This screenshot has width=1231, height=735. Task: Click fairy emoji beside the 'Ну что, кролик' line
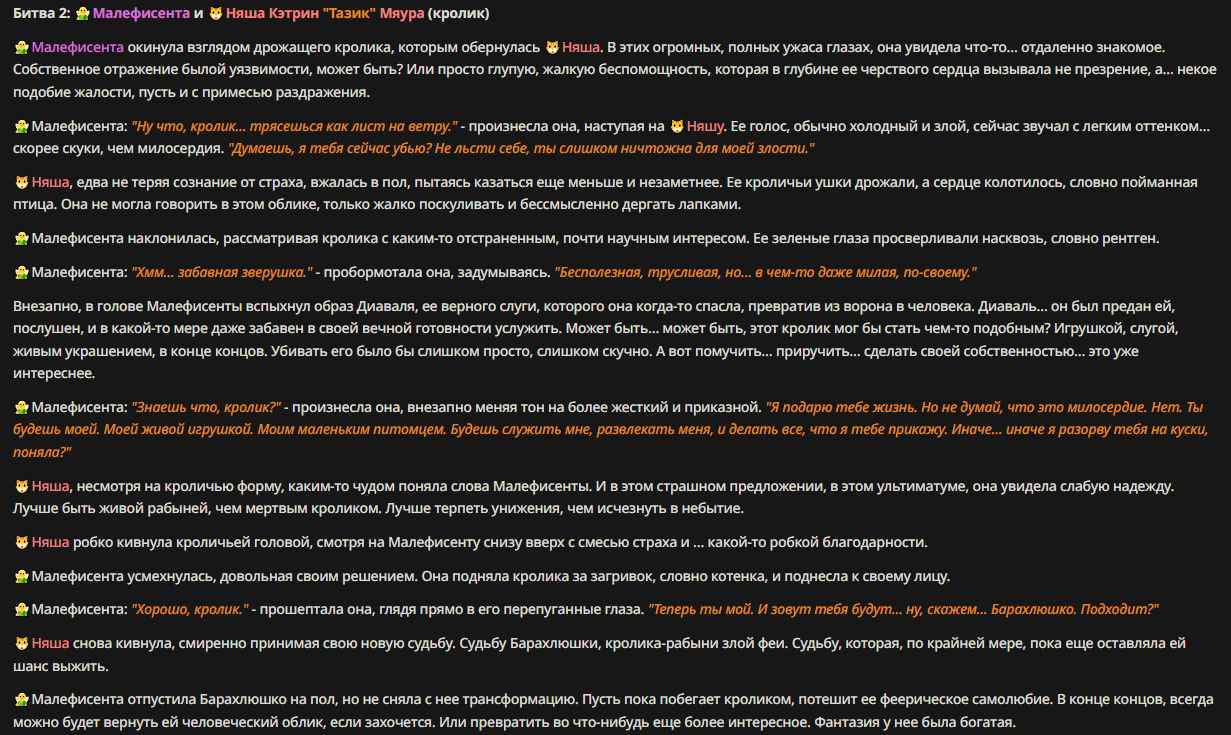pos(21,127)
